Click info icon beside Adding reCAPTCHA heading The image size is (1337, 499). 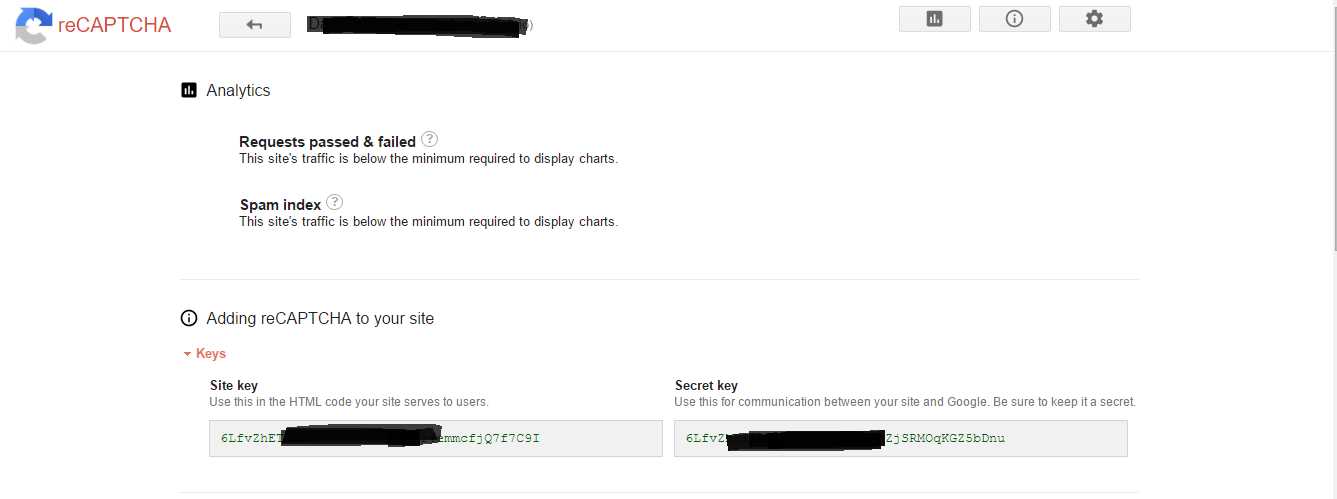189,318
